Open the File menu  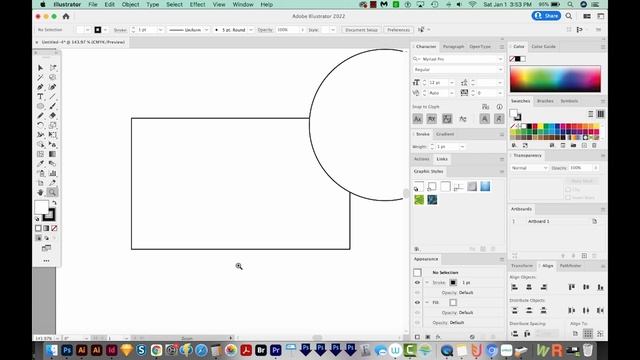click(x=93, y=4)
